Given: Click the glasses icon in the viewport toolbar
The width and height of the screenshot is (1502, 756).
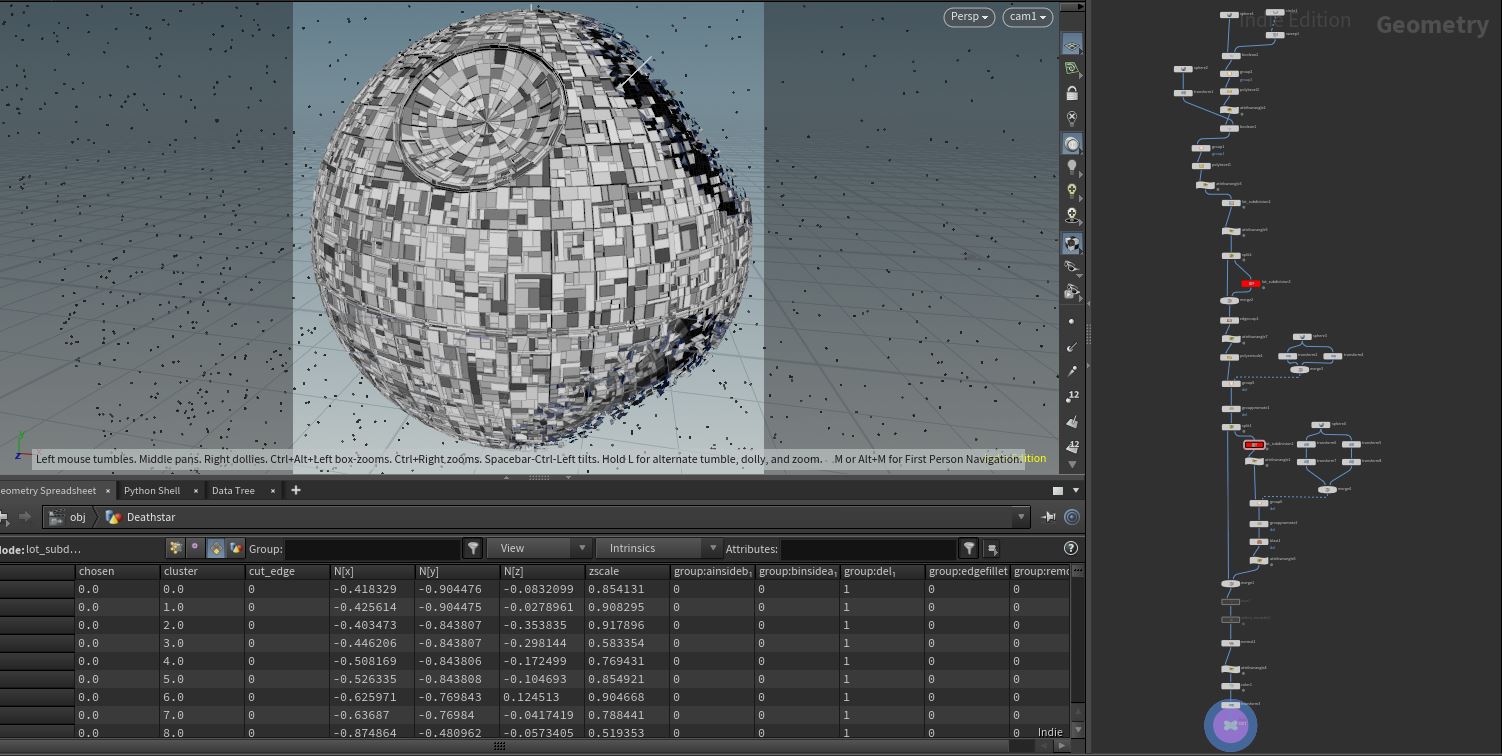Looking at the screenshot, I should (x=1071, y=267).
